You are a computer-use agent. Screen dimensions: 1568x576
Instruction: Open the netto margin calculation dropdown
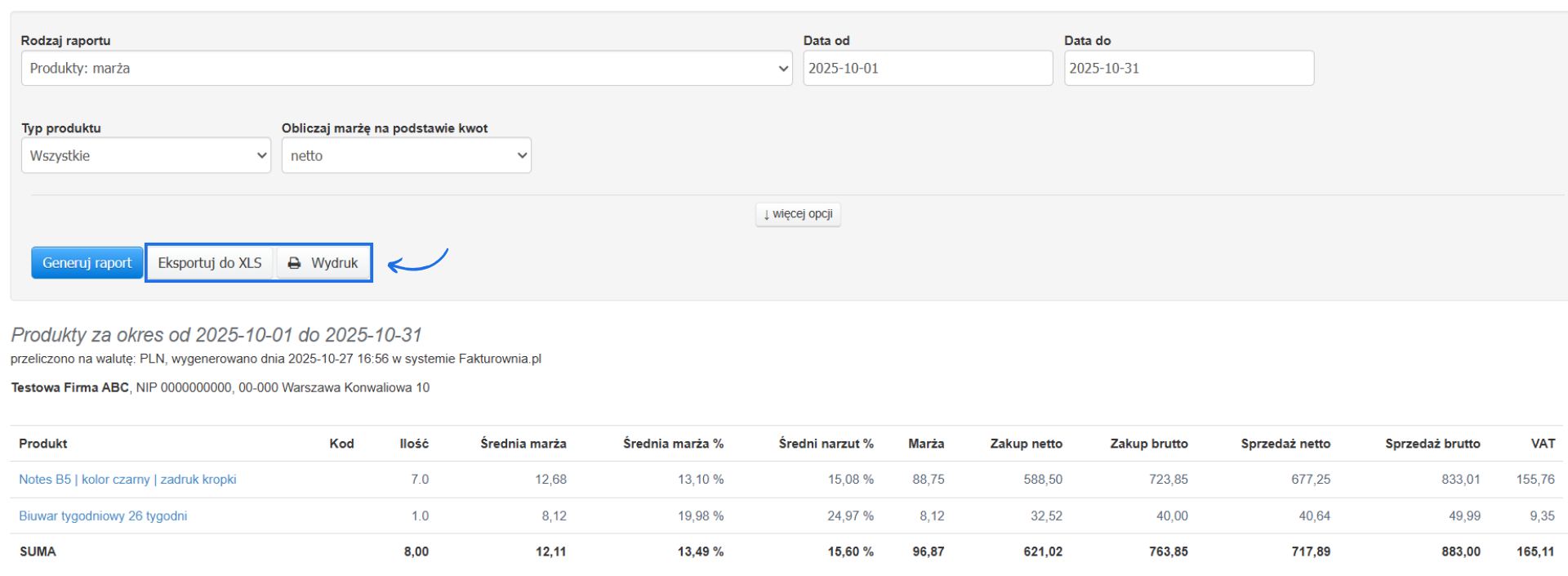coord(406,156)
